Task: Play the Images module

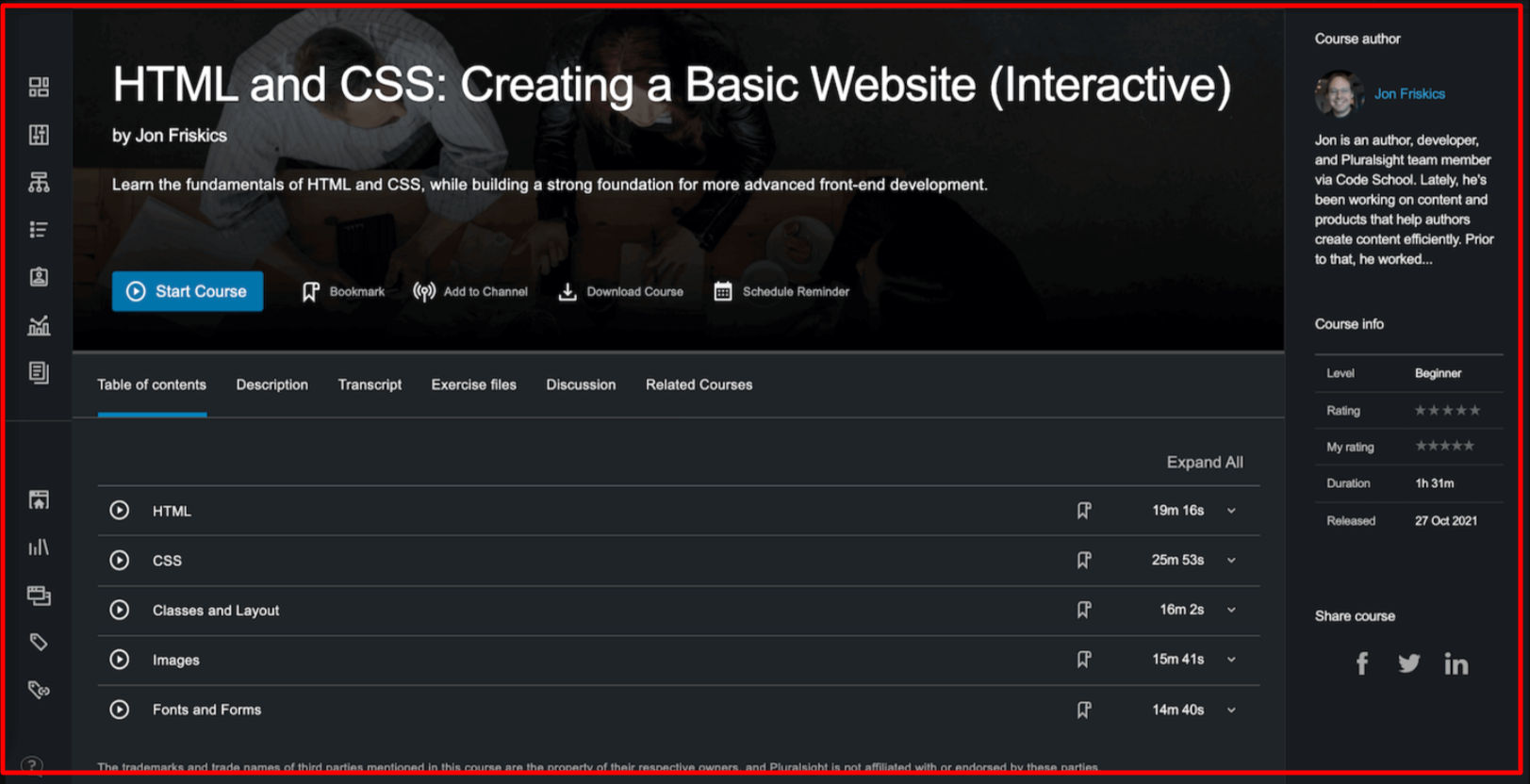Action: point(120,660)
